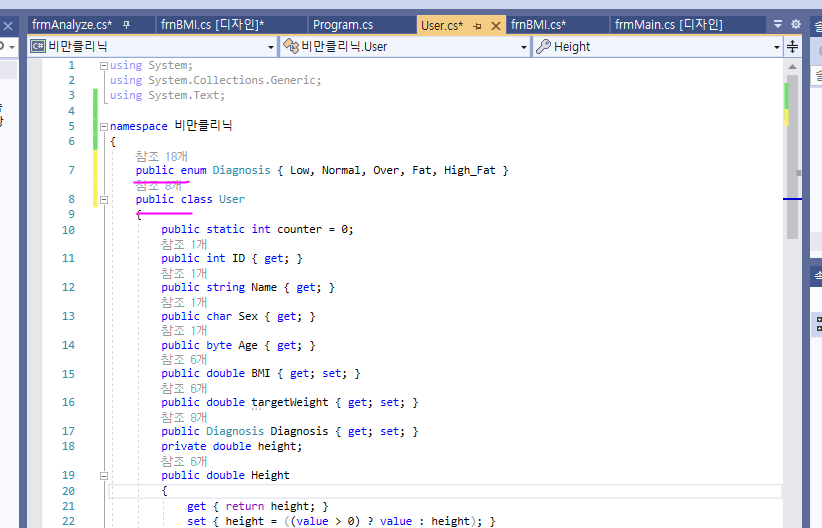
Task: Click the namespace name 비만클리닉 on line 5
Action: [203, 126]
